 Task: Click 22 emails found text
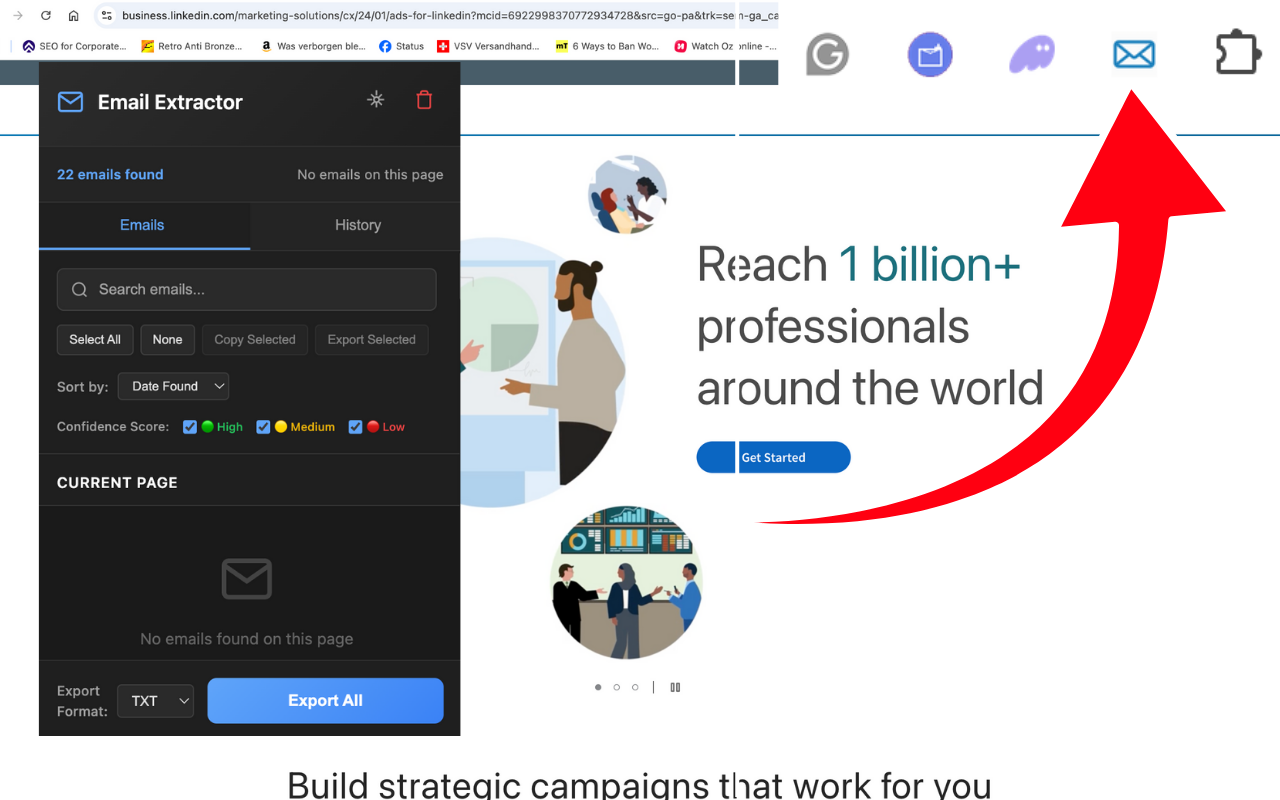[110, 174]
